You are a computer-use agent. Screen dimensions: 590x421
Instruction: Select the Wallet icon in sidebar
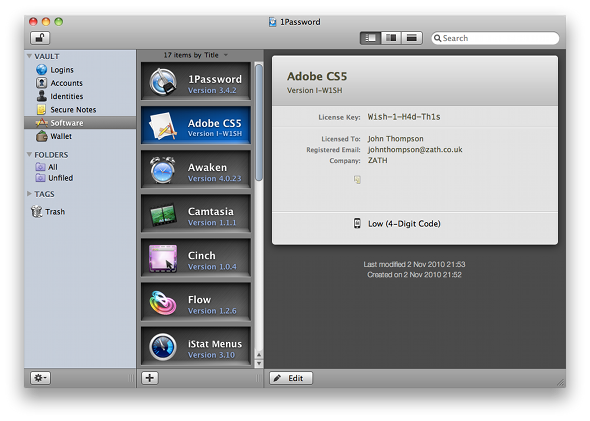point(41,136)
